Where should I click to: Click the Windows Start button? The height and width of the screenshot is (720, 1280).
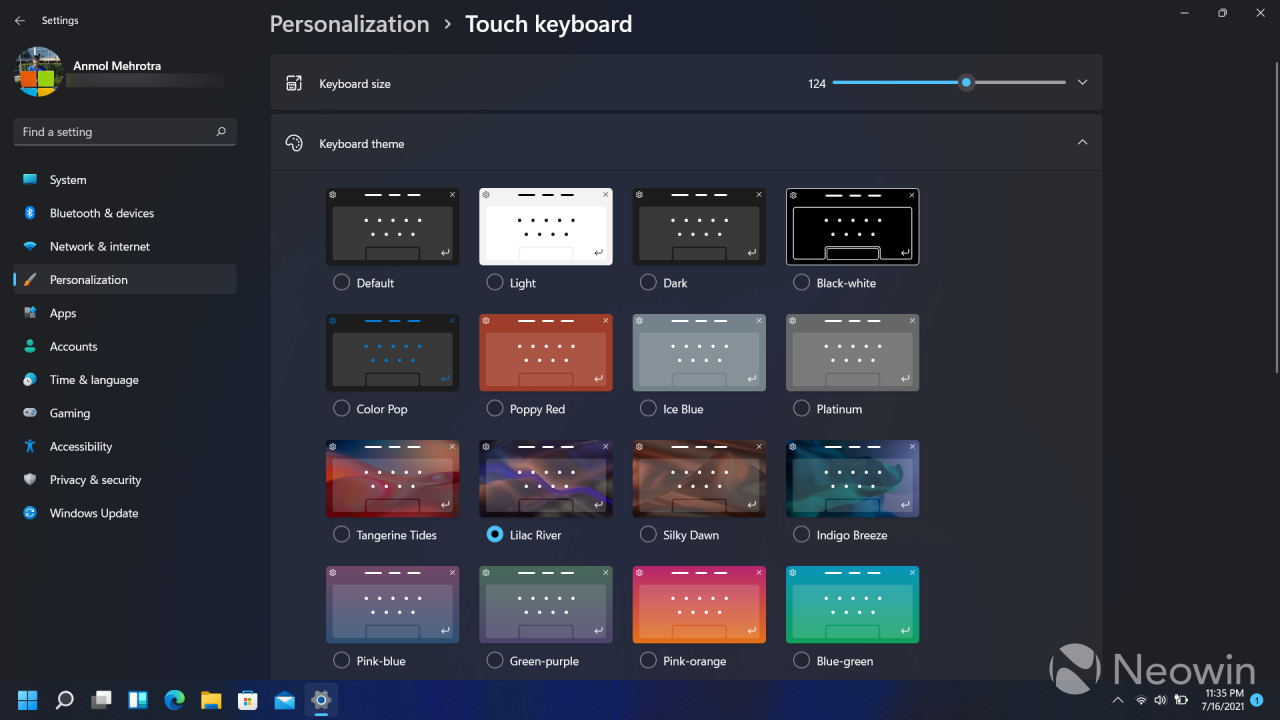[28, 700]
